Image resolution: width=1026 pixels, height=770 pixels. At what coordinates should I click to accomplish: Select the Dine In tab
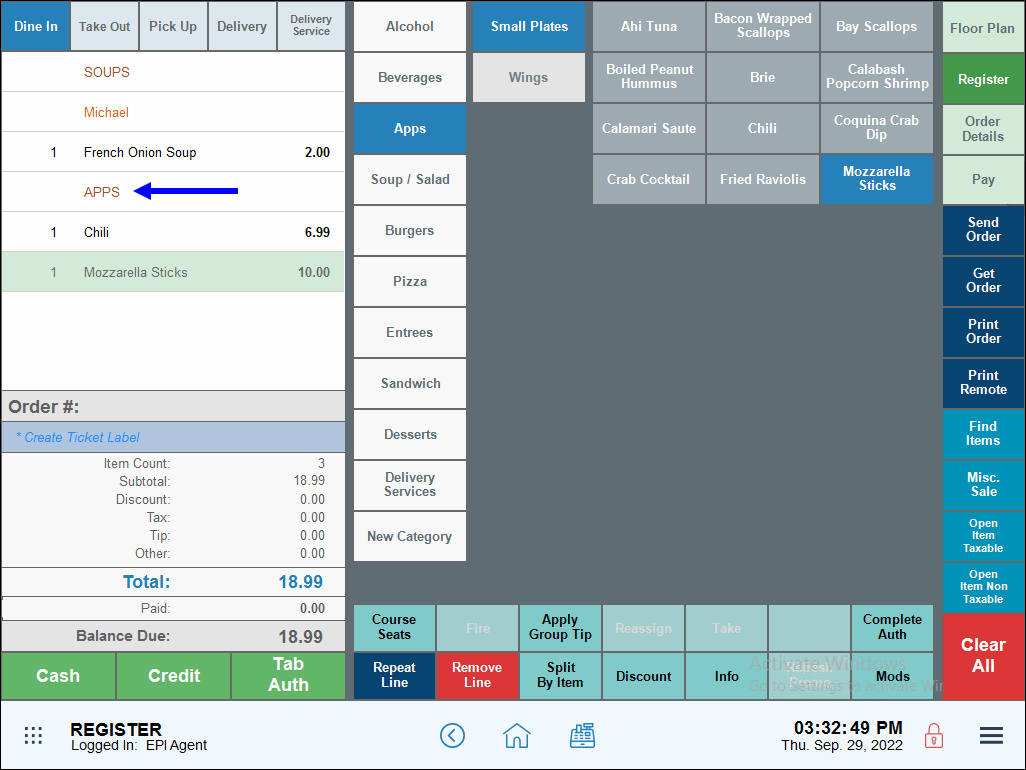36,26
